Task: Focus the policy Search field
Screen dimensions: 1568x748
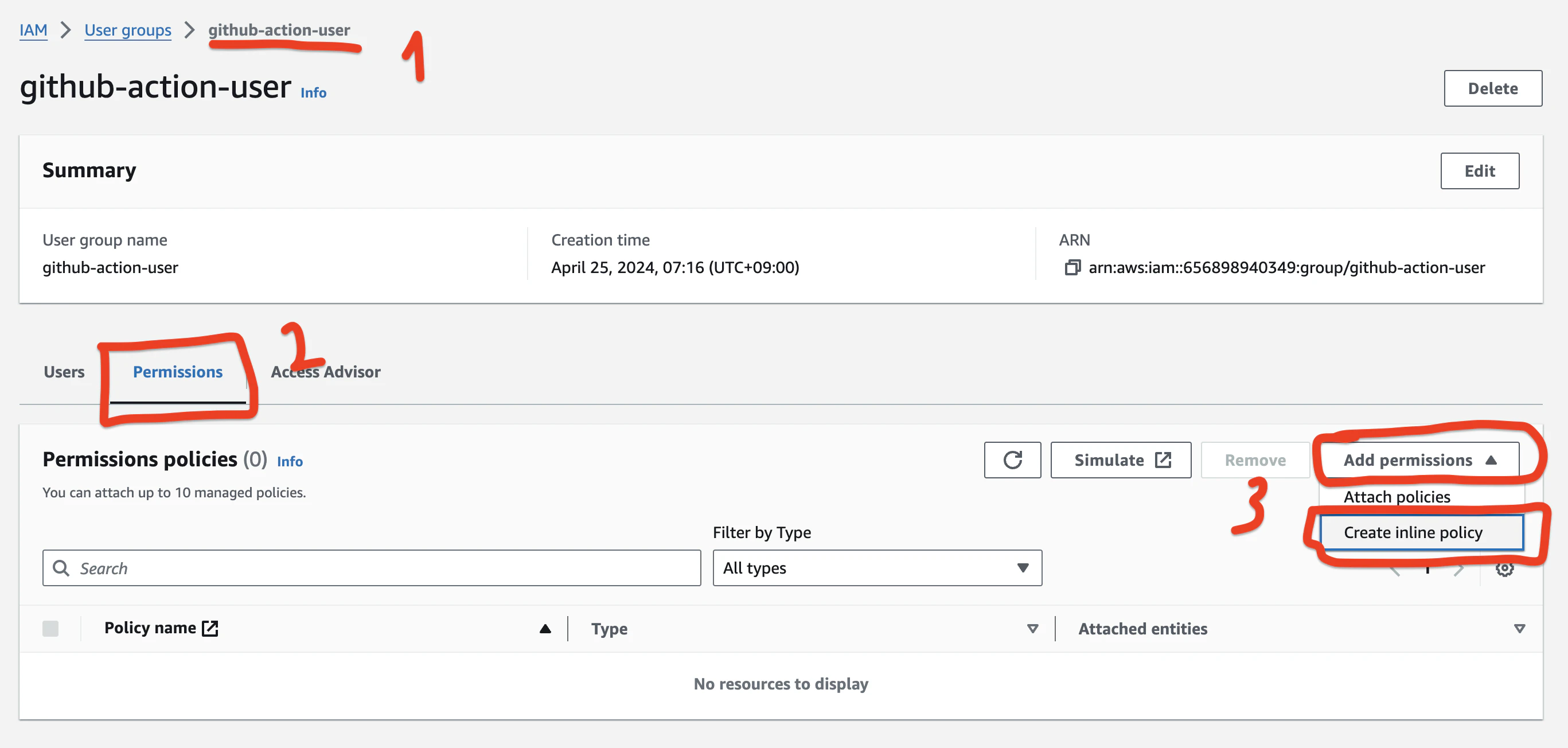Action: pos(371,568)
